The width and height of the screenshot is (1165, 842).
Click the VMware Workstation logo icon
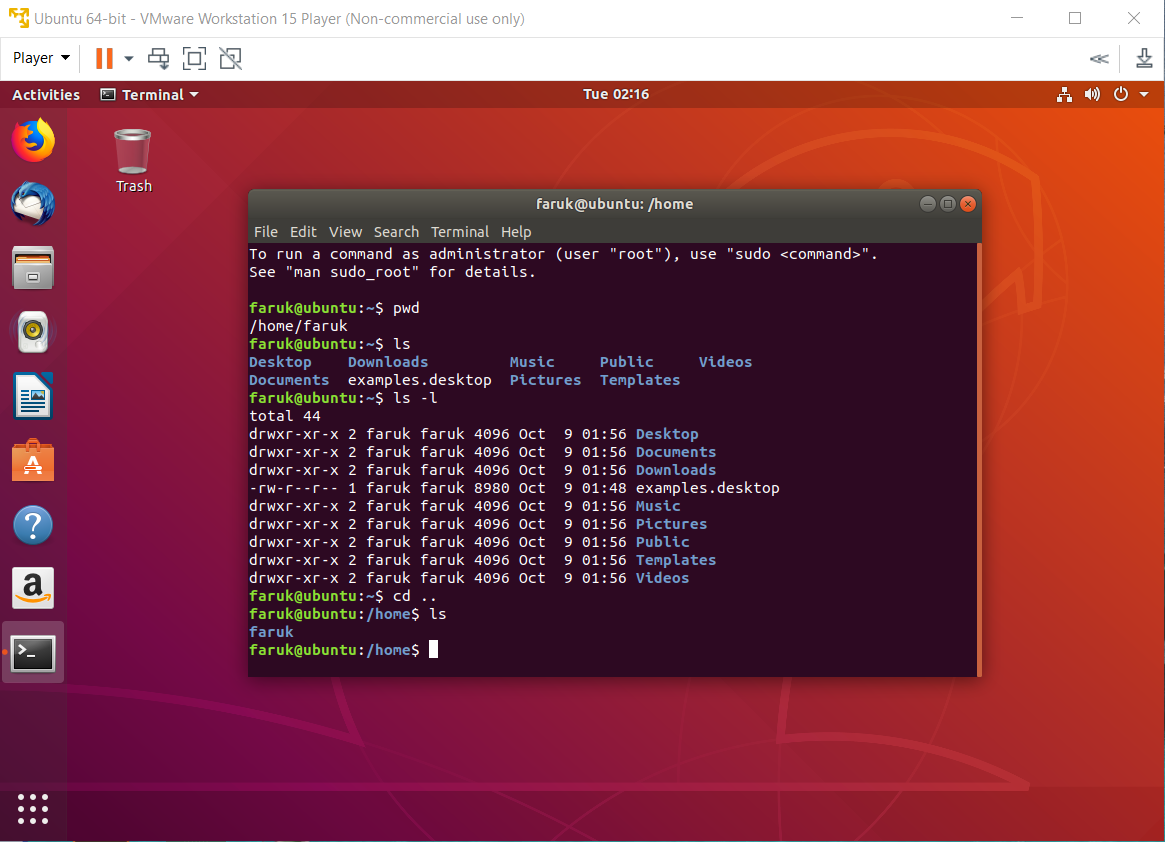coord(19,18)
